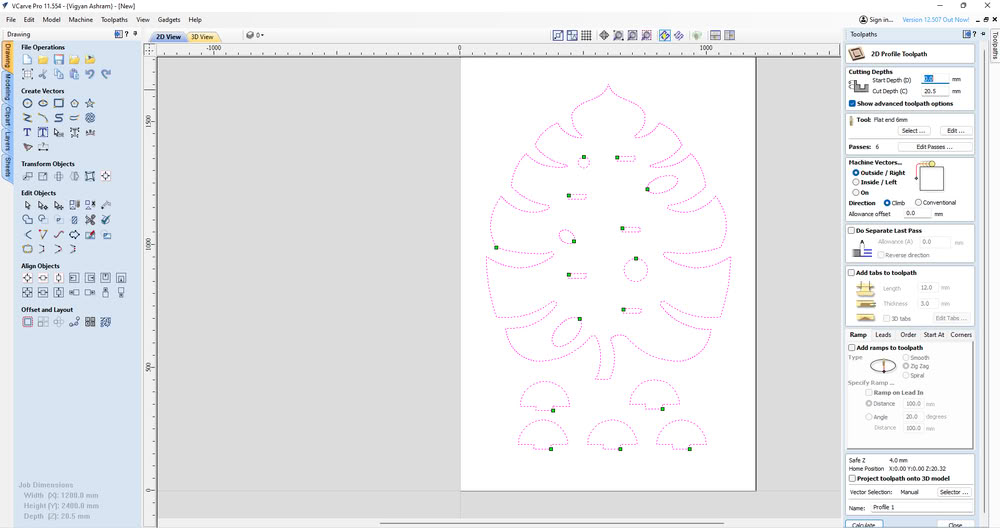Click the tile windows horizontally icon
Viewport: 1000px width, 528px height.
tap(716, 36)
